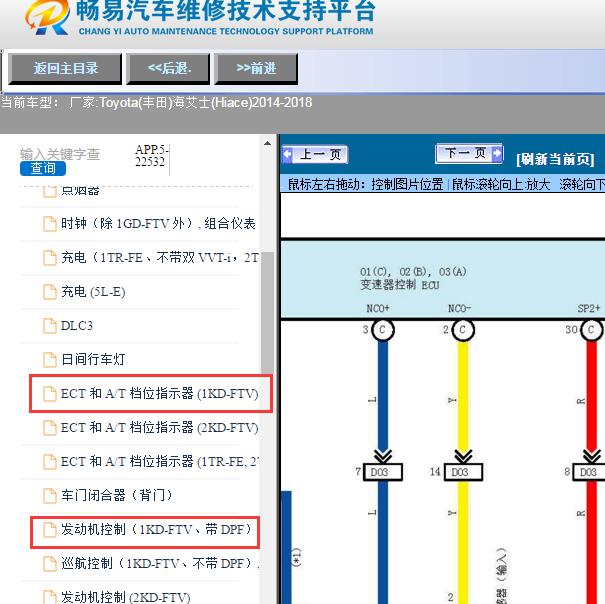Click the sidebar scroll-up arrow
Image resolution: width=605 pixels, height=604 pixels.
click(267, 143)
